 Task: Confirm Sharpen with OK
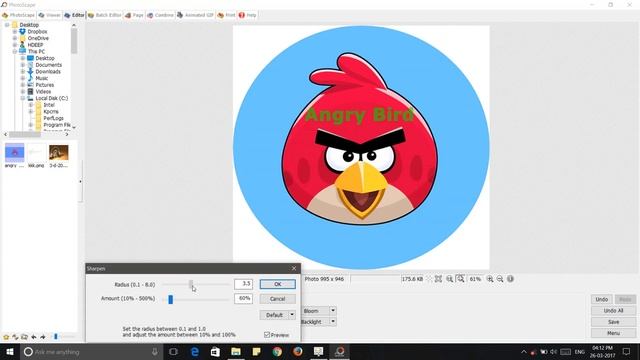tap(278, 284)
